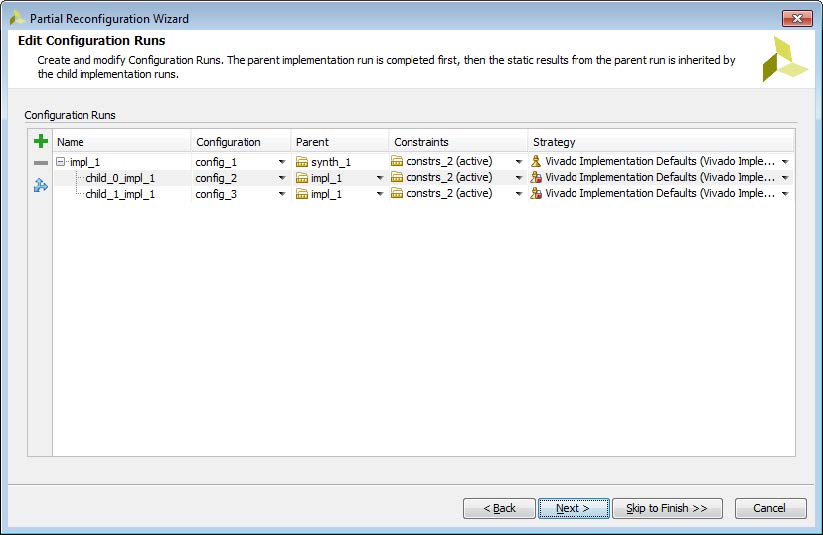Click impl_1 parent text in child_0_impl_1 row
The height and width of the screenshot is (535, 823).
click(326, 178)
